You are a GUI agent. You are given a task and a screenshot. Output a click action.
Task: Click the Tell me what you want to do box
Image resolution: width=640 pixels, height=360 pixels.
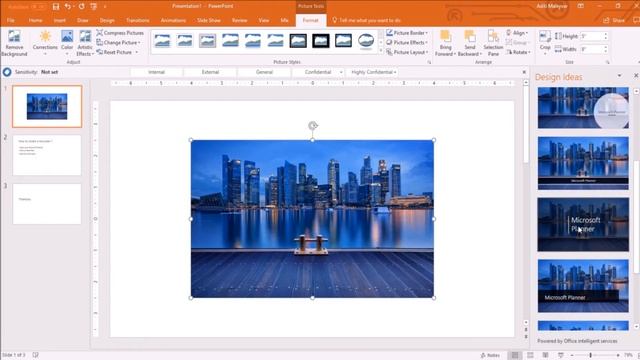point(367,20)
